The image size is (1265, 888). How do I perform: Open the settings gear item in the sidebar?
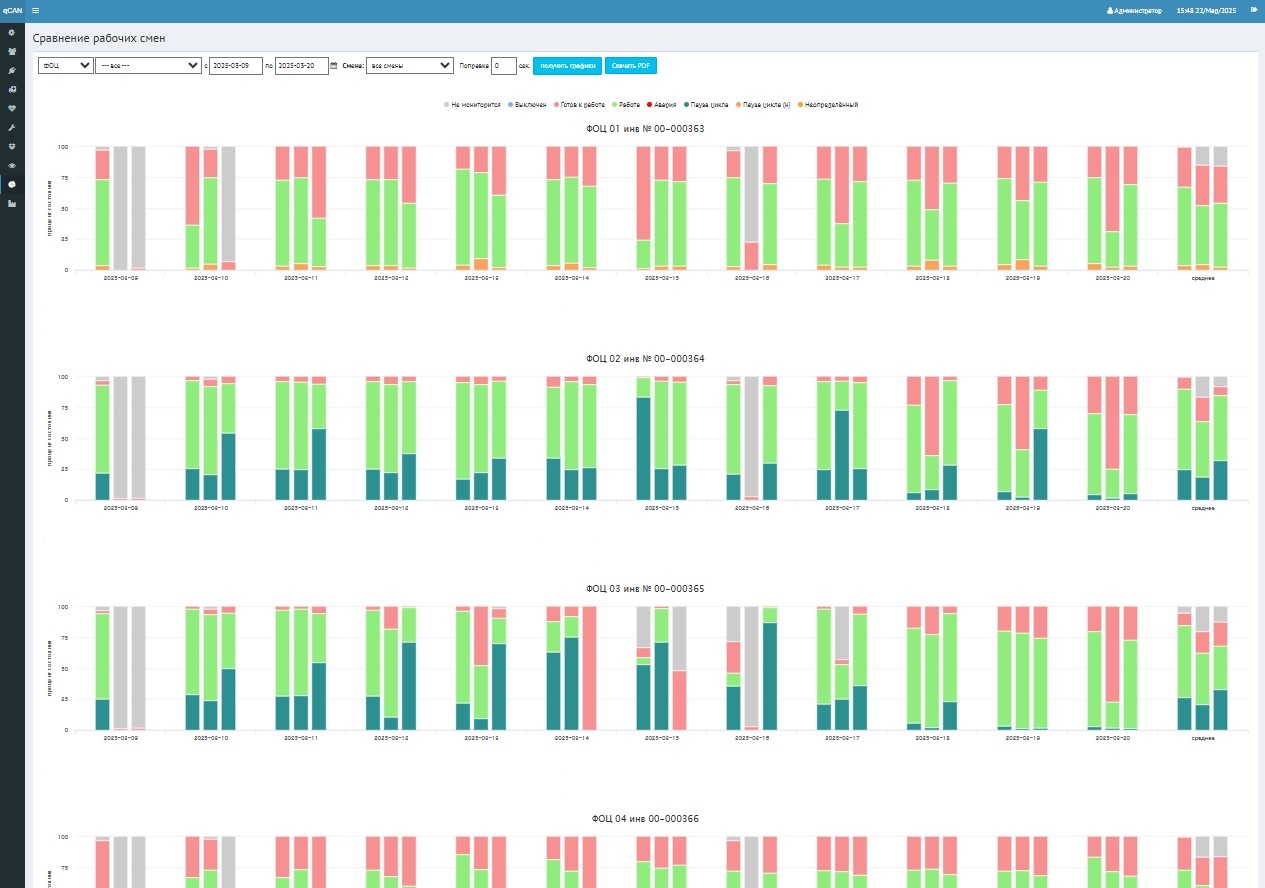pyautogui.click(x=12, y=33)
